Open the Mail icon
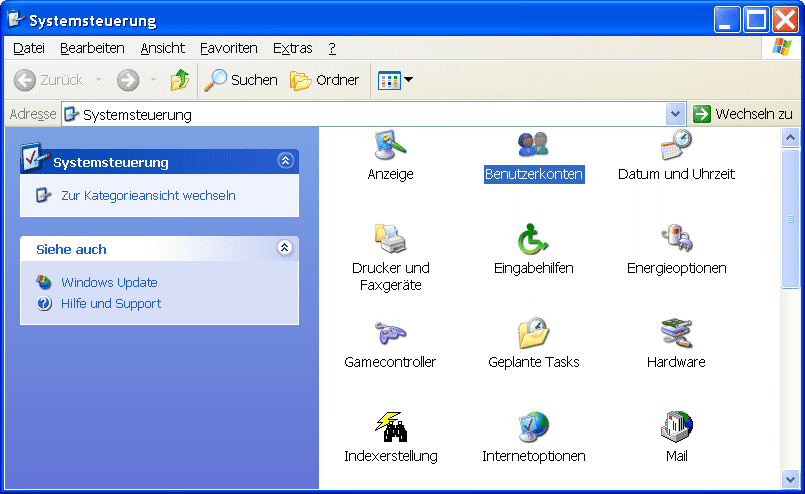Screen dimensions: 805x494 (x=676, y=427)
